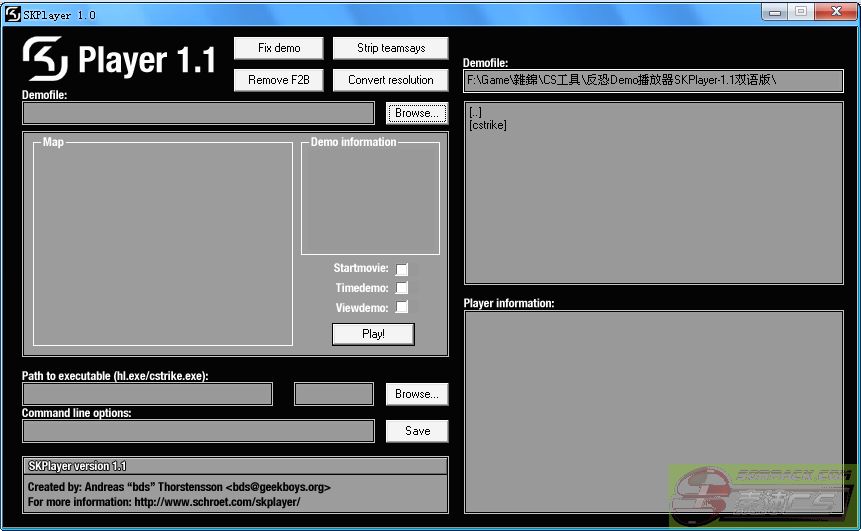Click the SKPlayer title bar icon
The width and height of the screenshot is (861, 531).
click(x=13, y=14)
